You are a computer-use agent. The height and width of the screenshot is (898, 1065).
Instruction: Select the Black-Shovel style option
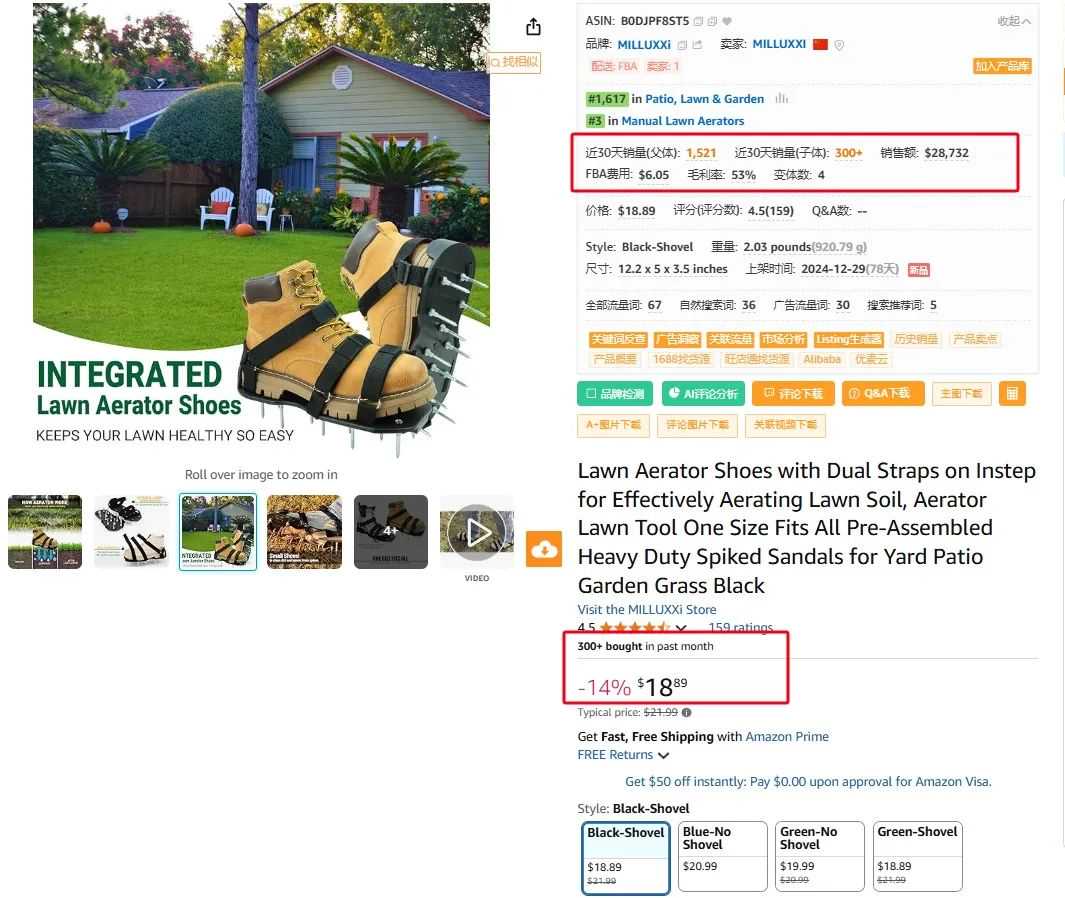pos(626,858)
